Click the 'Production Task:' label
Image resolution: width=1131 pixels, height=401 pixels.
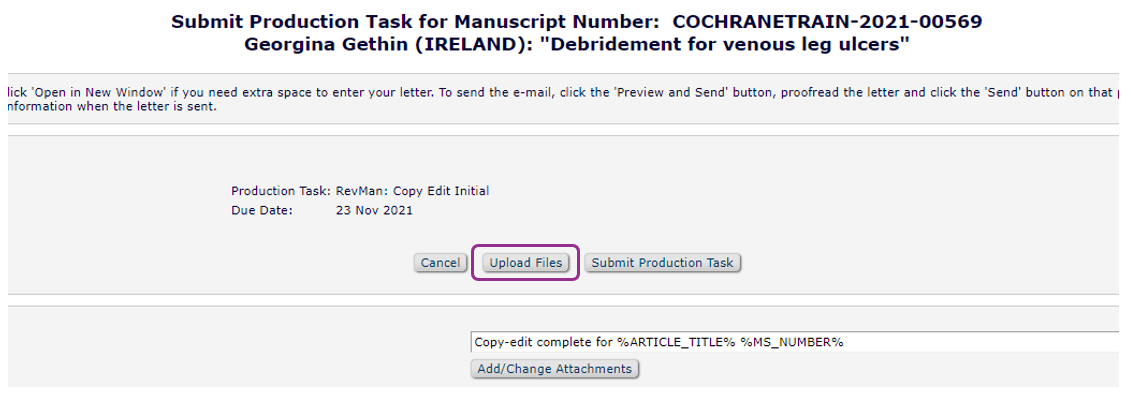281,191
